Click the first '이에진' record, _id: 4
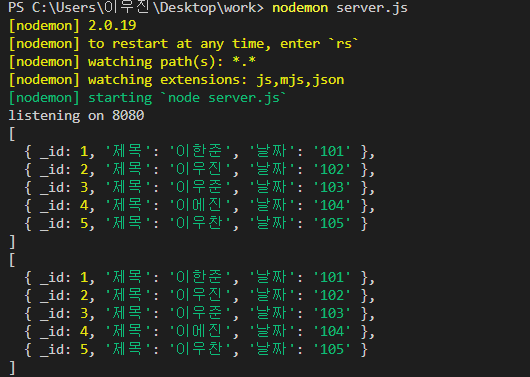Viewport: 530px width, 377px height. (x=199, y=205)
